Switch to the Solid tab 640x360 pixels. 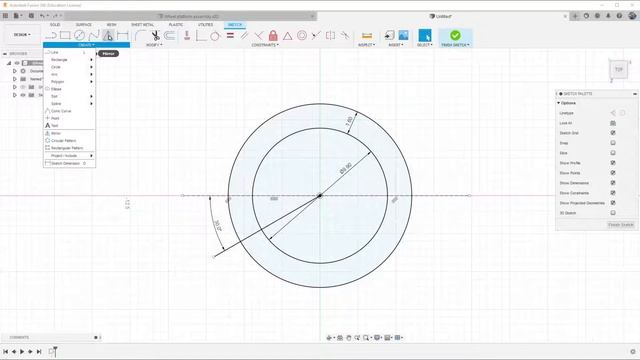(x=55, y=25)
